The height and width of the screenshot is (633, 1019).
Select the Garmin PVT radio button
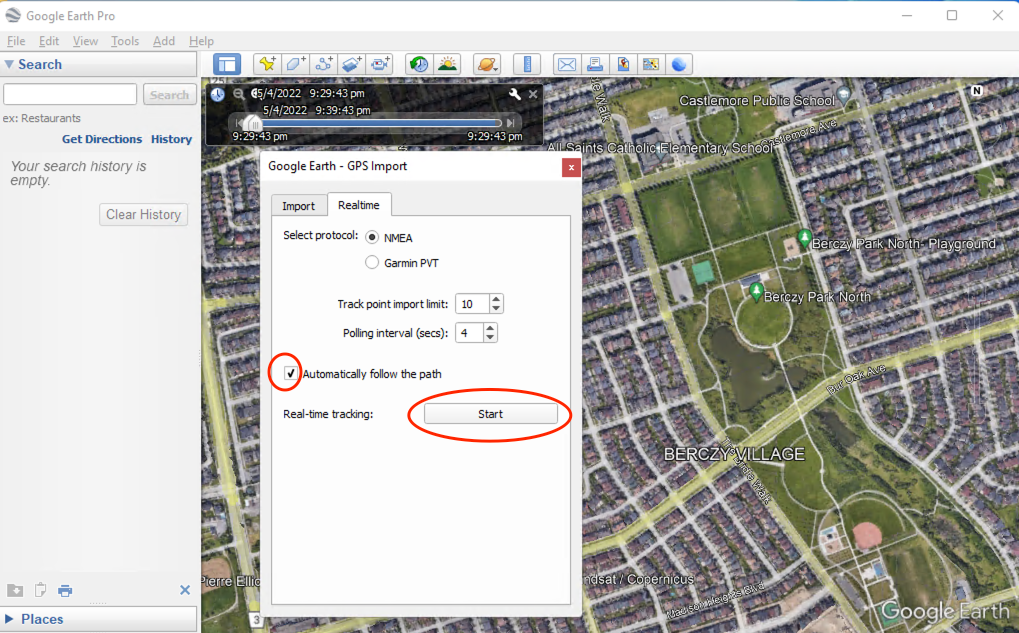coord(373,263)
